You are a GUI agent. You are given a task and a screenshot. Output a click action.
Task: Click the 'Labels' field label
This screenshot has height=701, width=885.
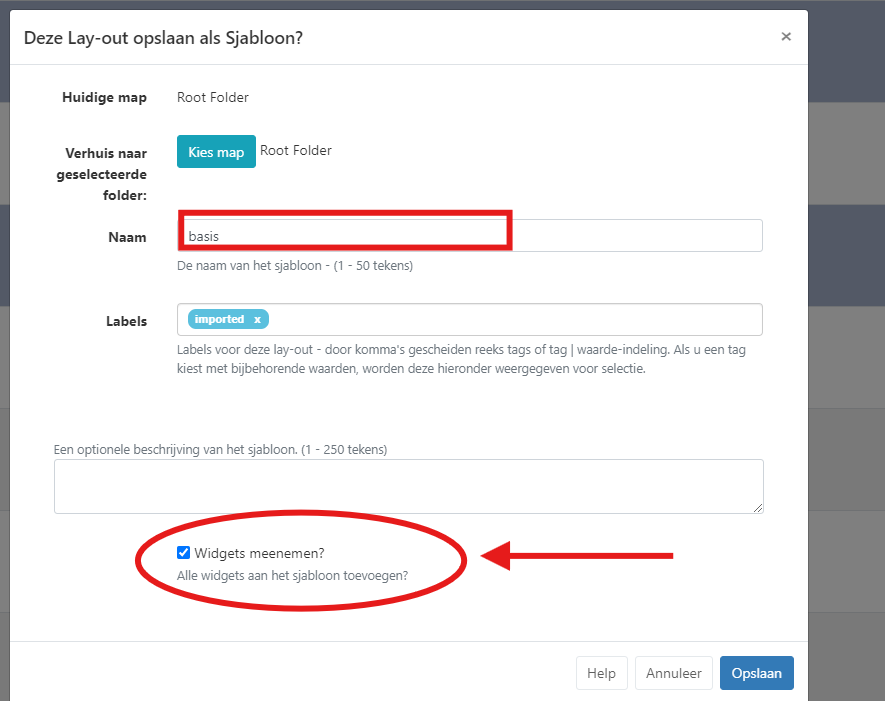(126, 321)
